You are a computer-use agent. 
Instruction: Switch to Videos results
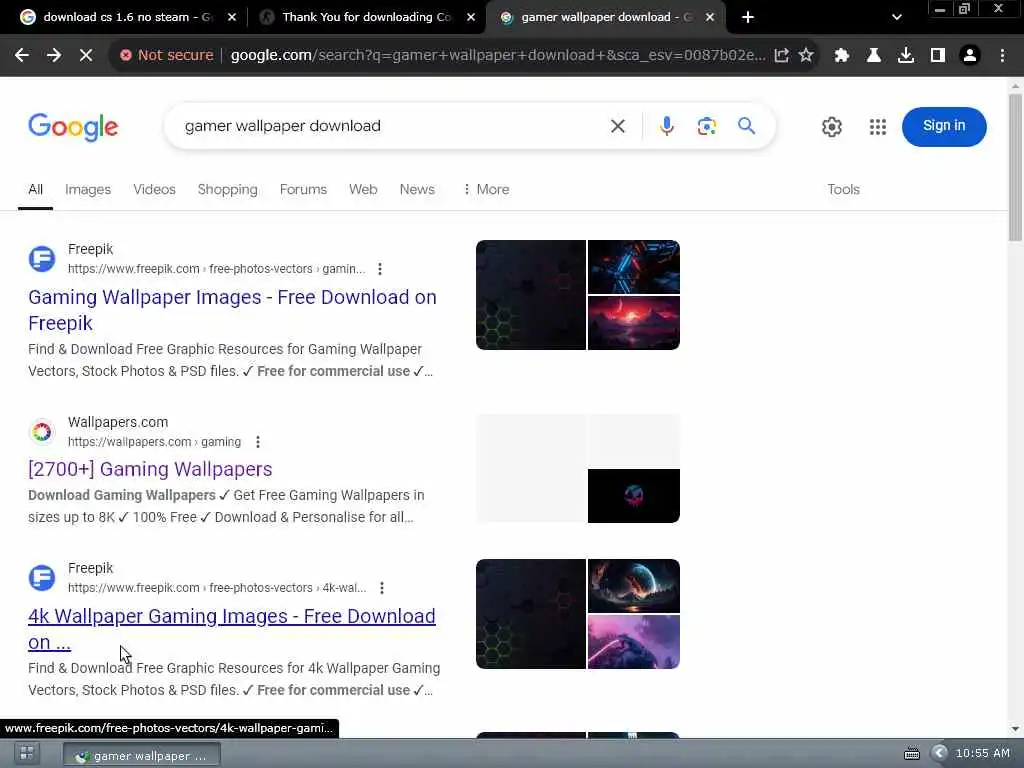coord(154,189)
